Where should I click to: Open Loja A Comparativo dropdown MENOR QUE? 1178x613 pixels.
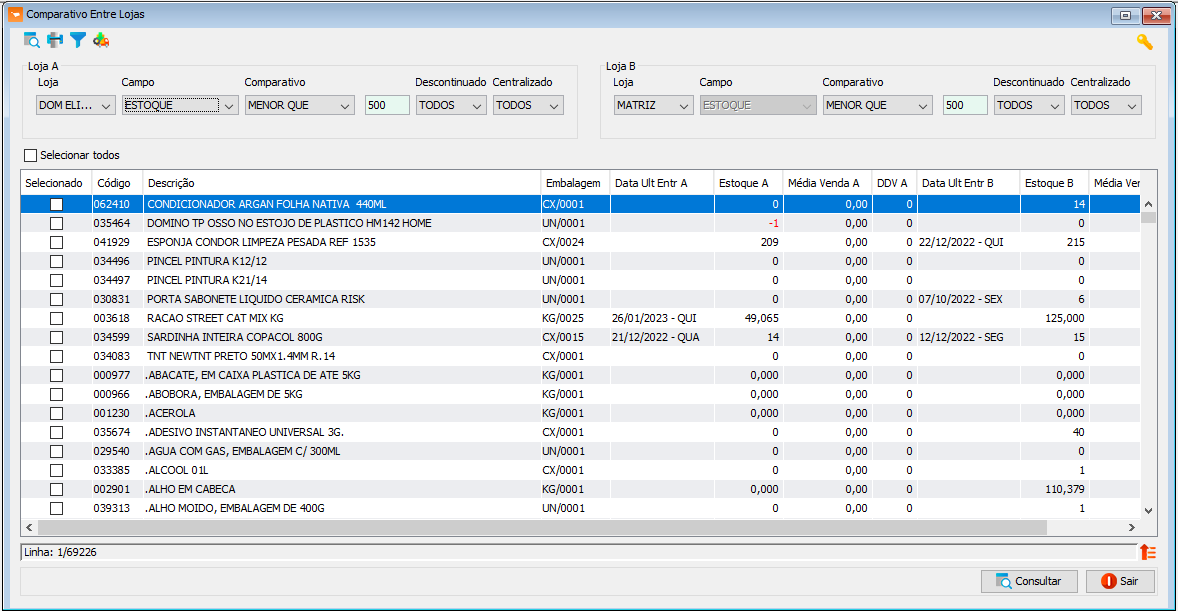click(299, 105)
